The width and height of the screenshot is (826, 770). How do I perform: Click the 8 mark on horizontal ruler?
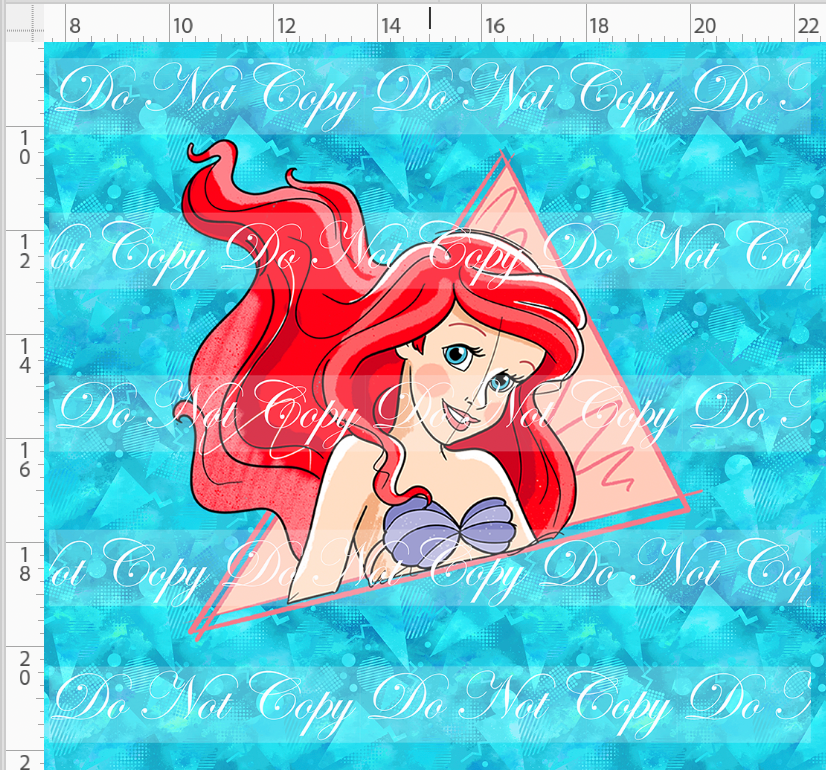click(75, 26)
